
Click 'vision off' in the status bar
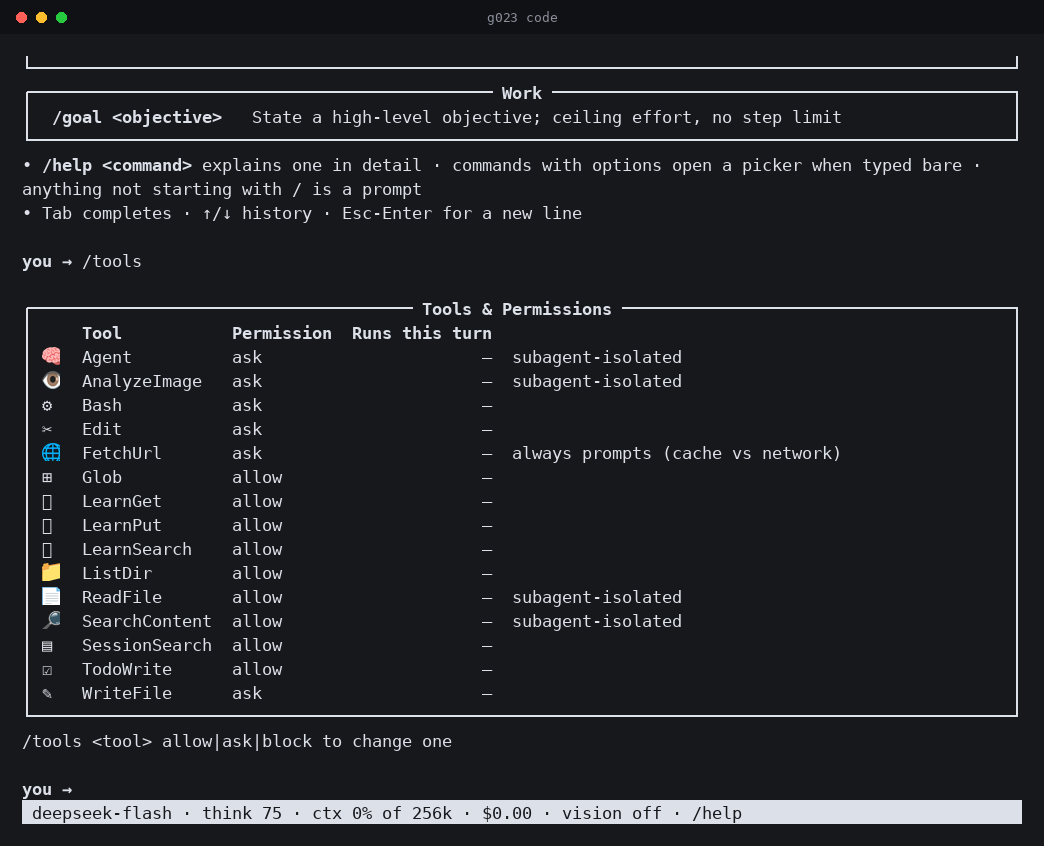click(x=612, y=813)
